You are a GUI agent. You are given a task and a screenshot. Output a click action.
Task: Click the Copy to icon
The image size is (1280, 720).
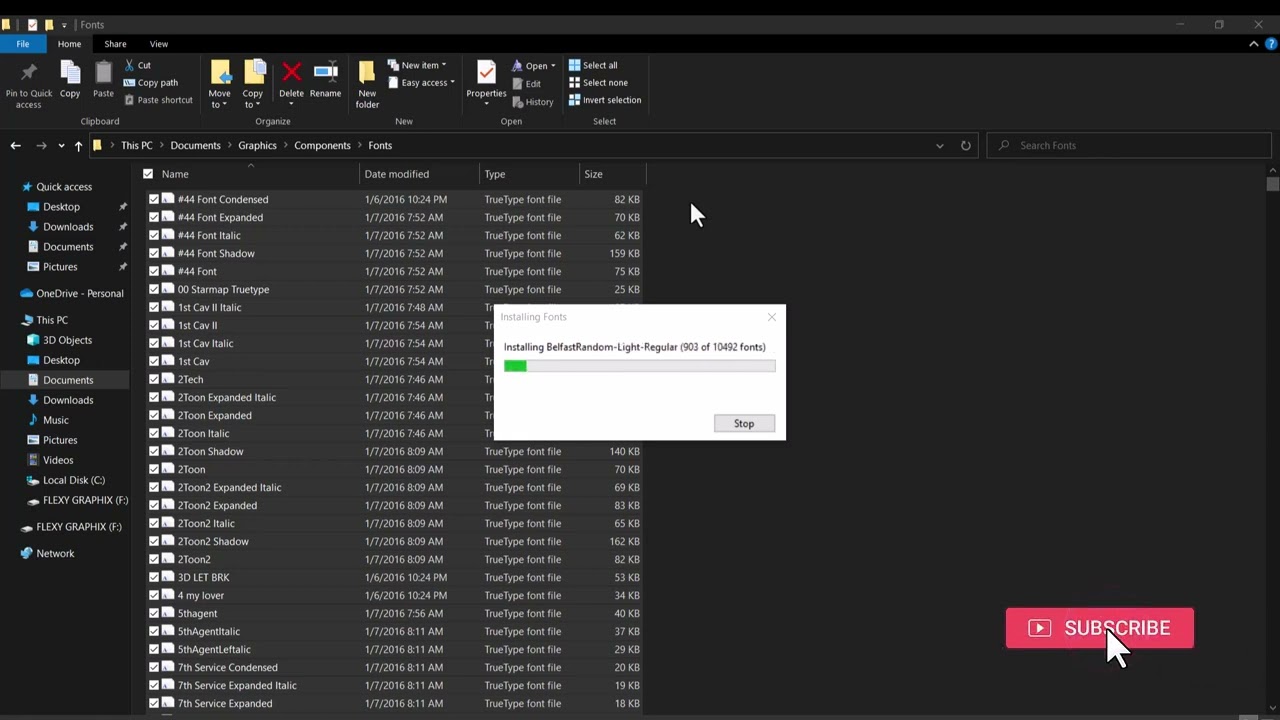point(254,73)
